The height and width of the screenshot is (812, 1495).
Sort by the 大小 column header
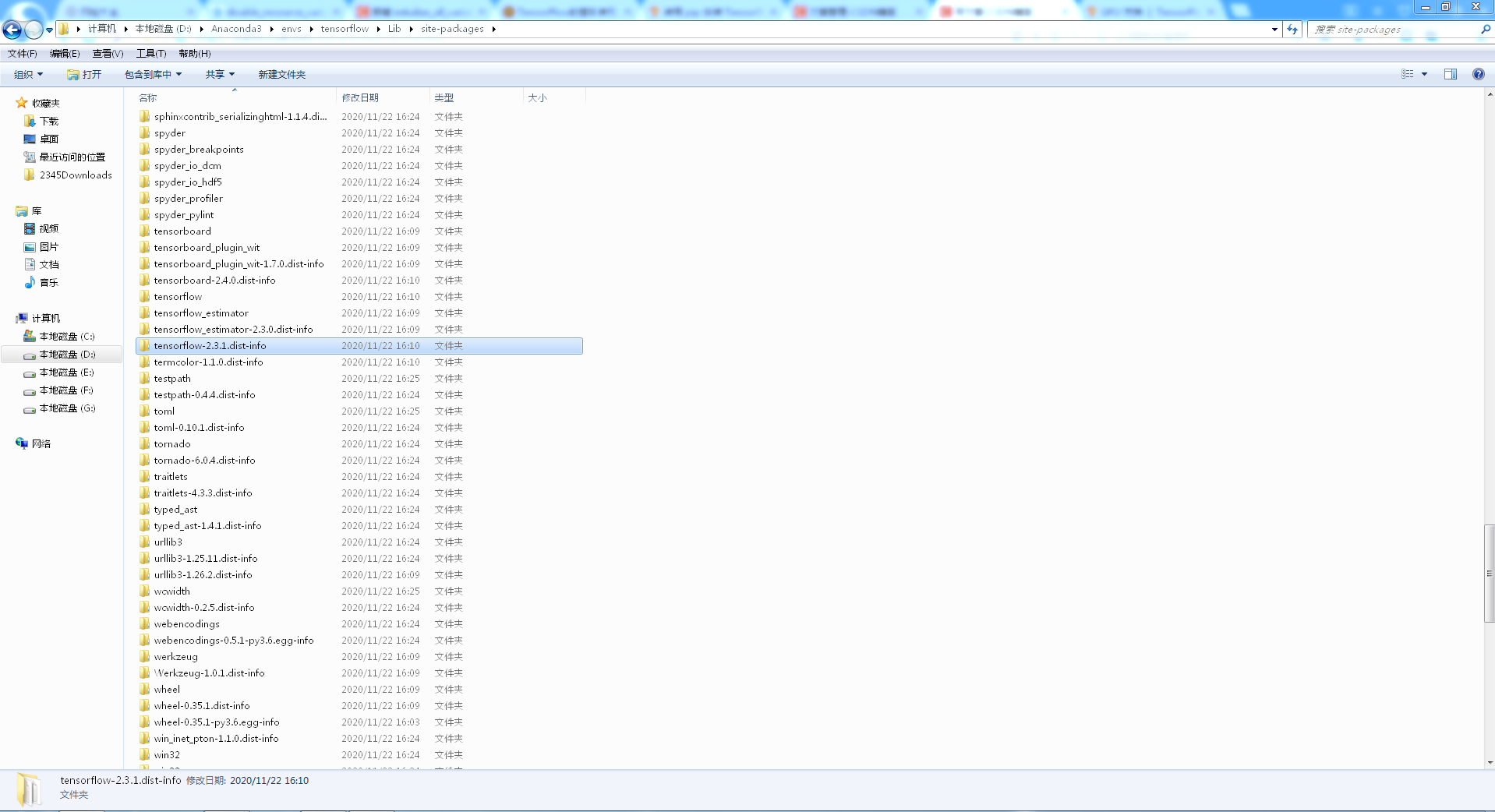pyautogui.click(x=554, y=97)
